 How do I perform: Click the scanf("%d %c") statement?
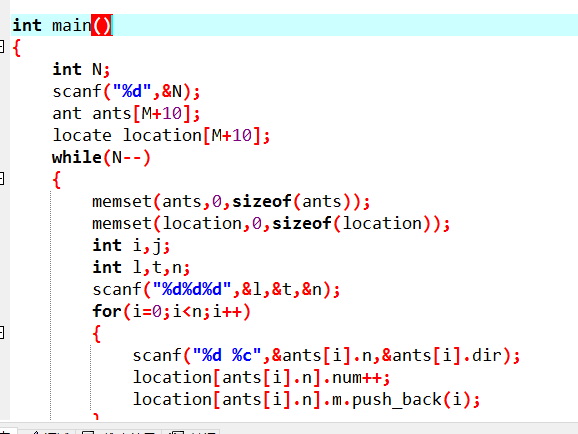[x=326, y=356]
